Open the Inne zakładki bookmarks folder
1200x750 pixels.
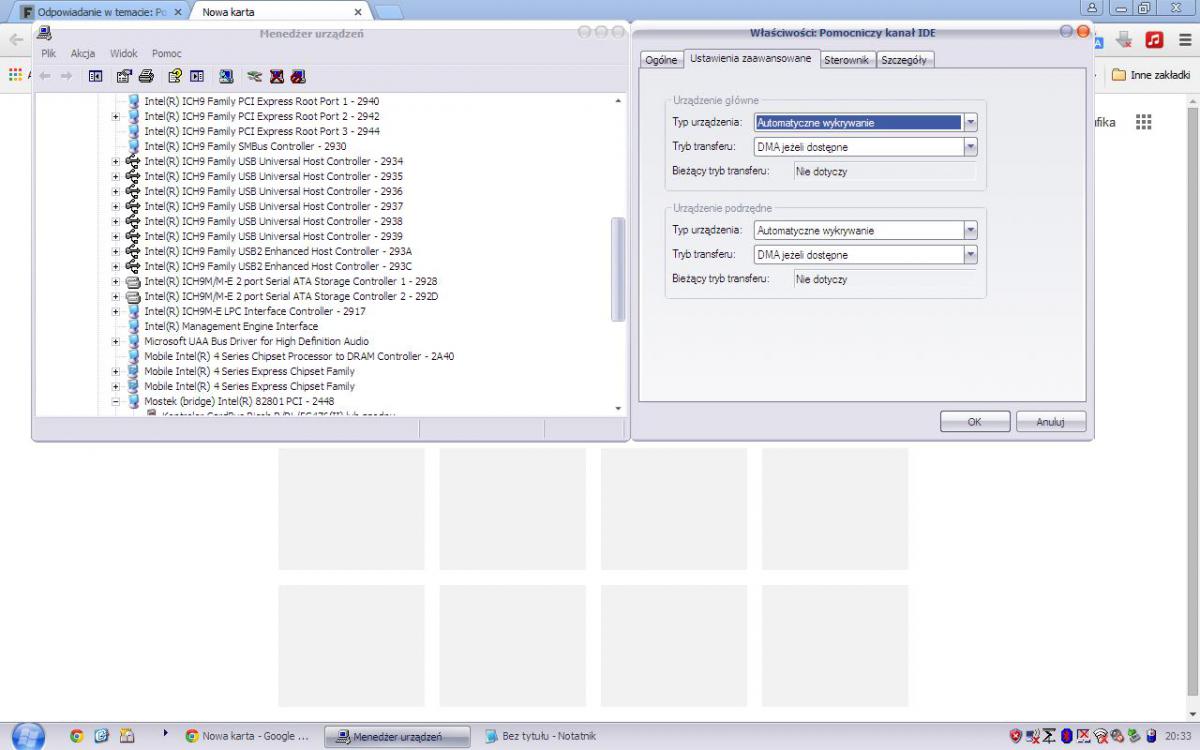1151,75
